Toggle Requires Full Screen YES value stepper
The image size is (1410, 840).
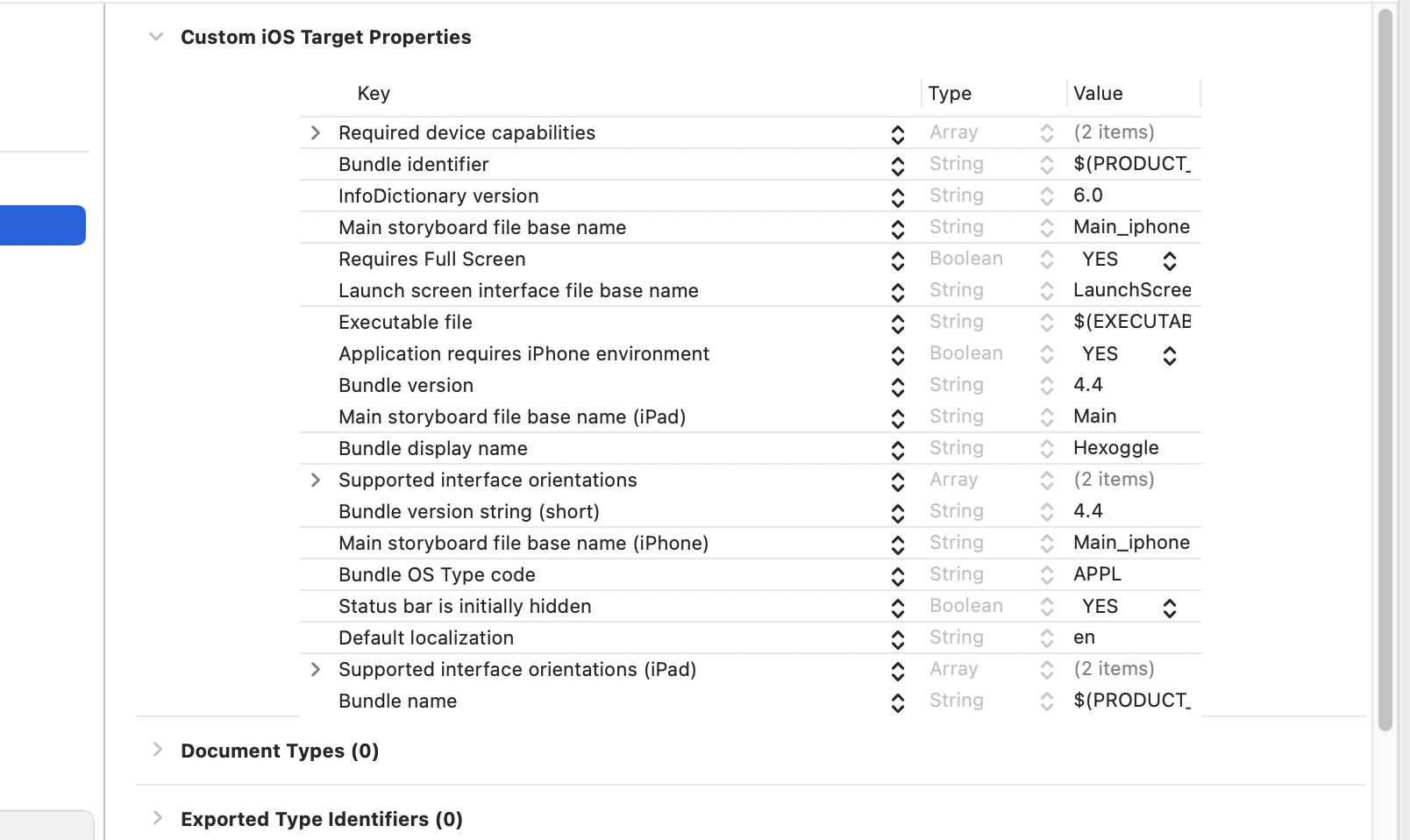1170,260
